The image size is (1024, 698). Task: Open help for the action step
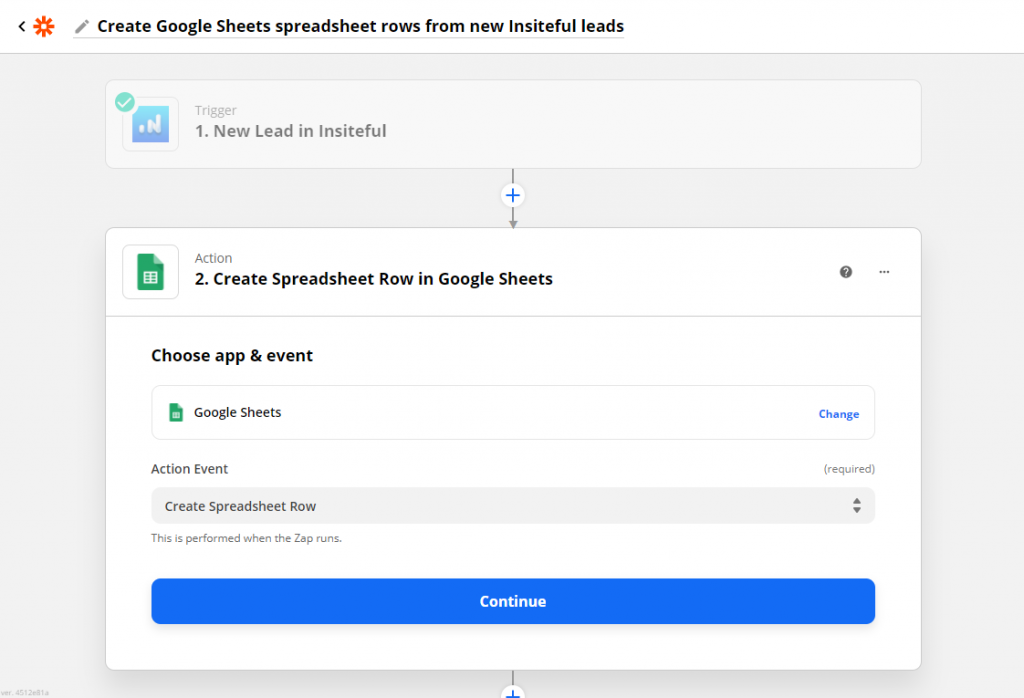846,272
